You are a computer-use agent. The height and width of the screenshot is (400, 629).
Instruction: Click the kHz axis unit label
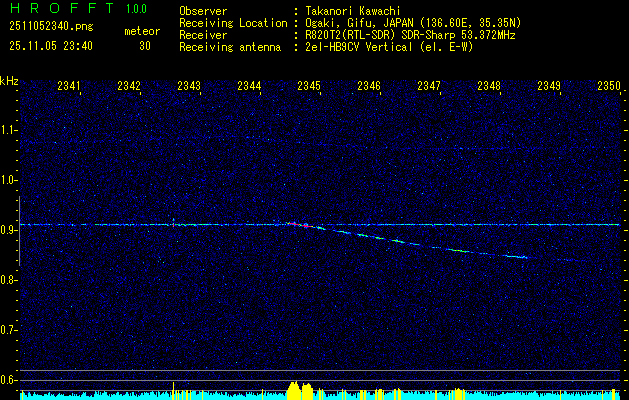pyautogui.click(x=9, y=80)
